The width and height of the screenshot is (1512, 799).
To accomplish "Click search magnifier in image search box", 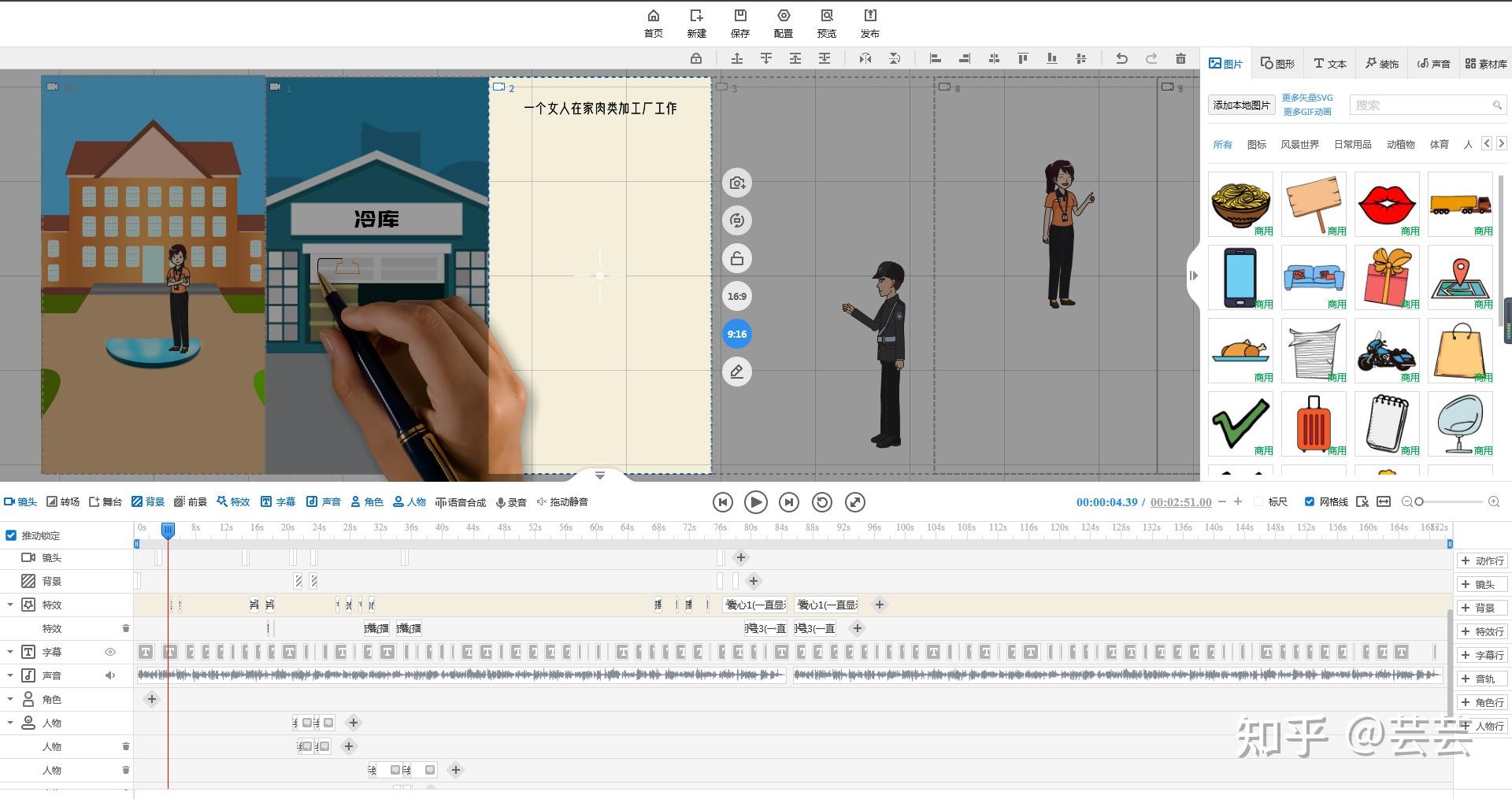I will [1496, 105].
